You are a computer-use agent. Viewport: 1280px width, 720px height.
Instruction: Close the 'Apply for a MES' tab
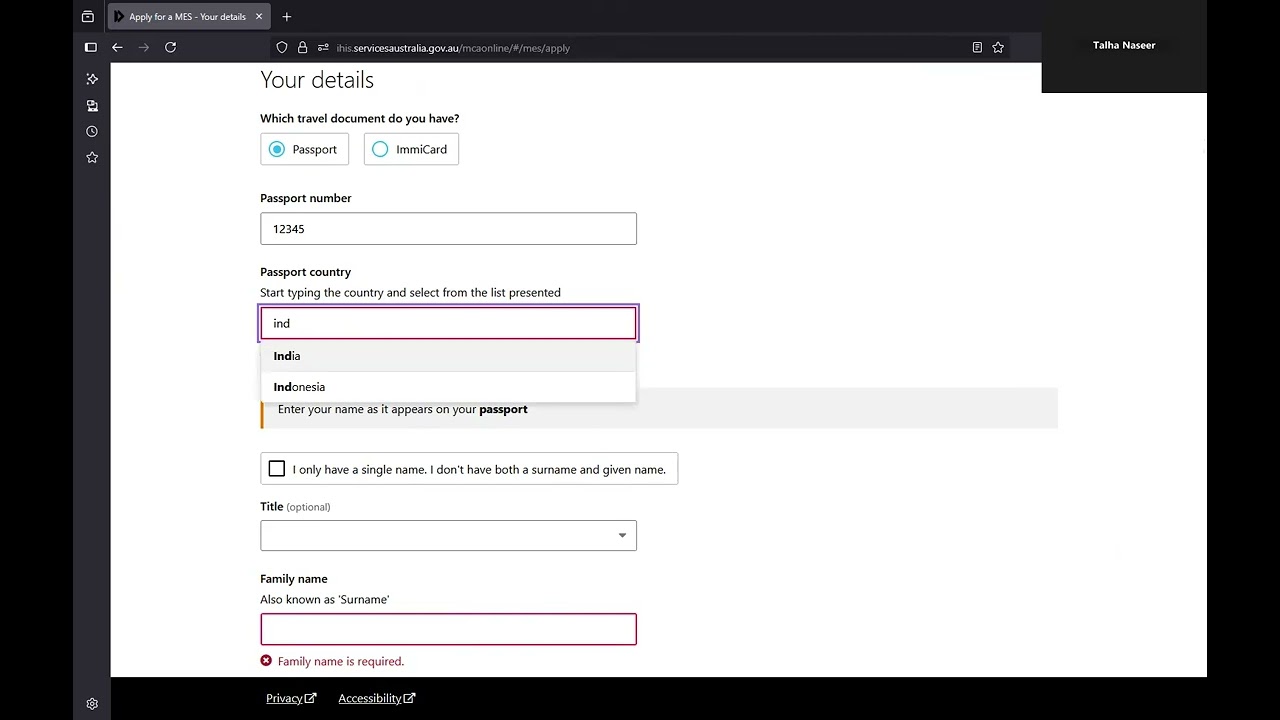(x=259, y=17)
